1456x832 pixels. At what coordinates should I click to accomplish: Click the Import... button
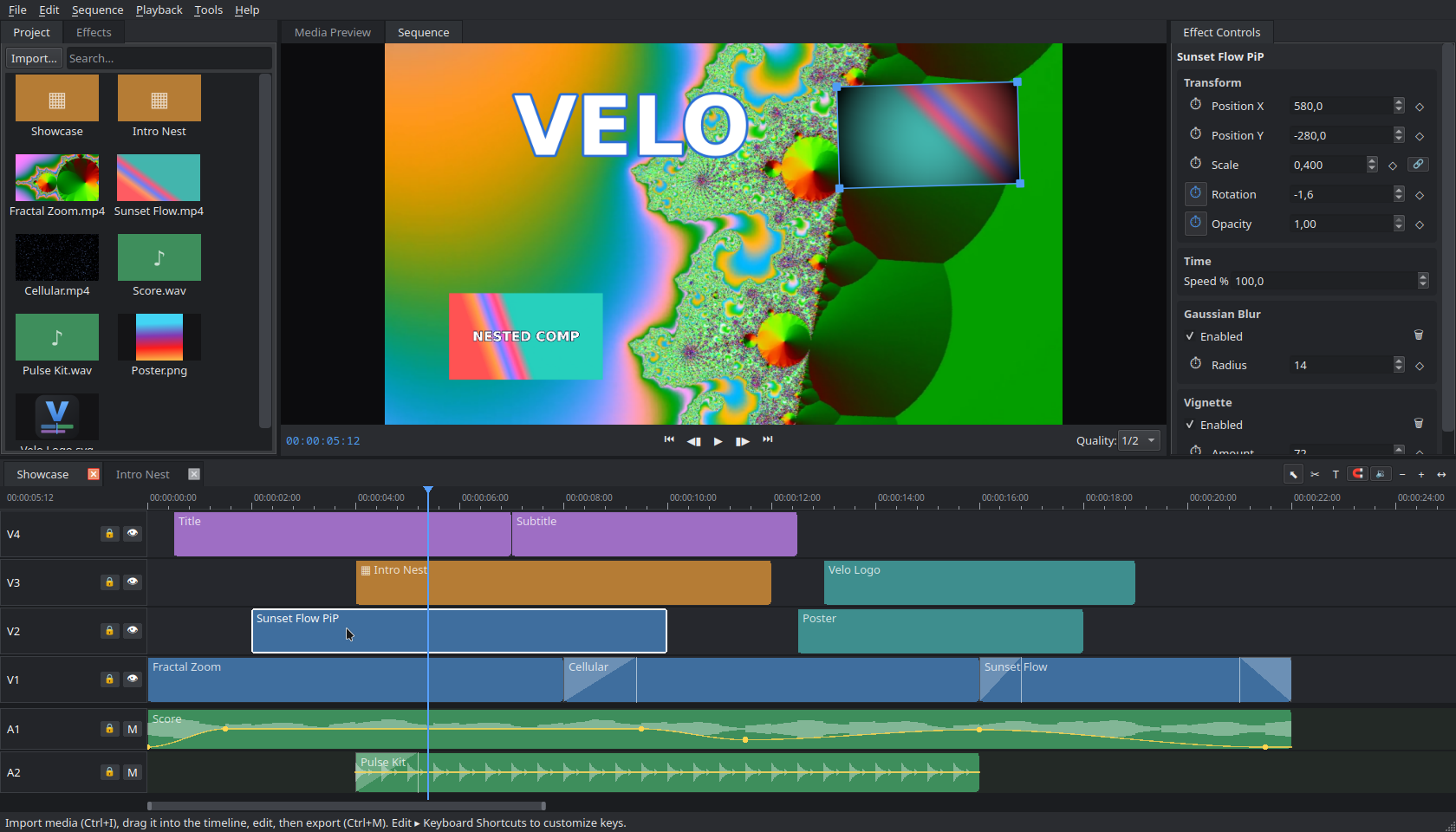point(34,58)
